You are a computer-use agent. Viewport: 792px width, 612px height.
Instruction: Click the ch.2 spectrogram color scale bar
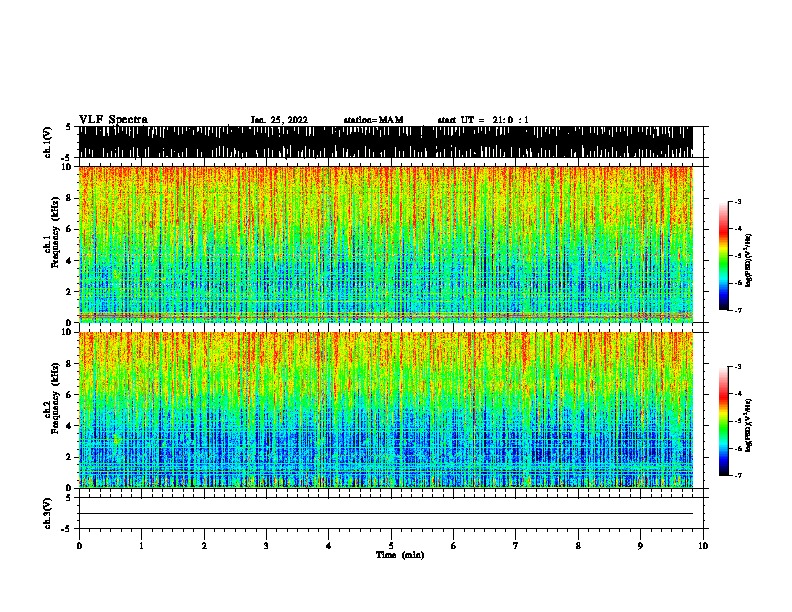[724, 421]
